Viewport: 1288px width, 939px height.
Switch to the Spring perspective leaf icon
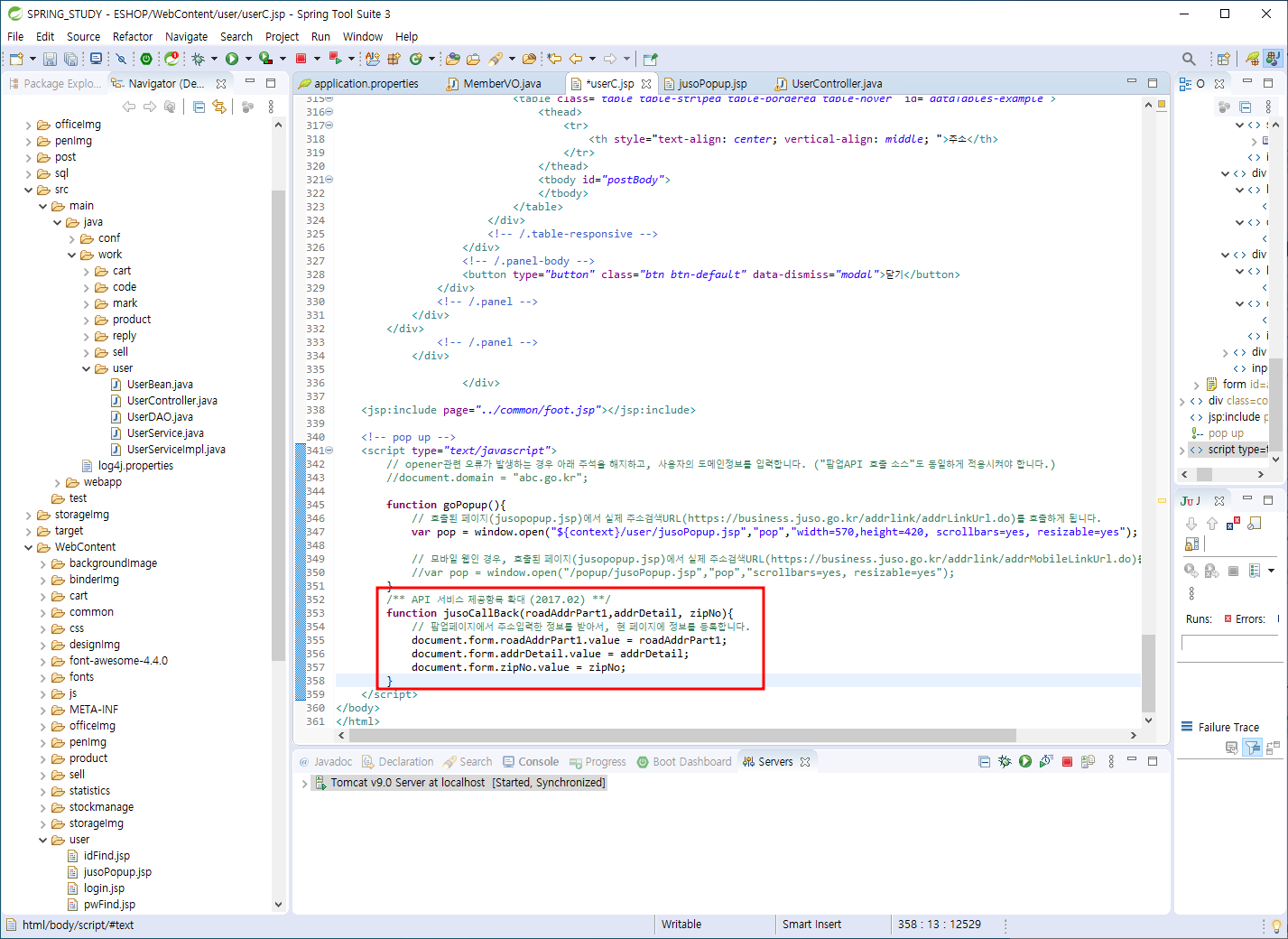(x=1252, y=59)
